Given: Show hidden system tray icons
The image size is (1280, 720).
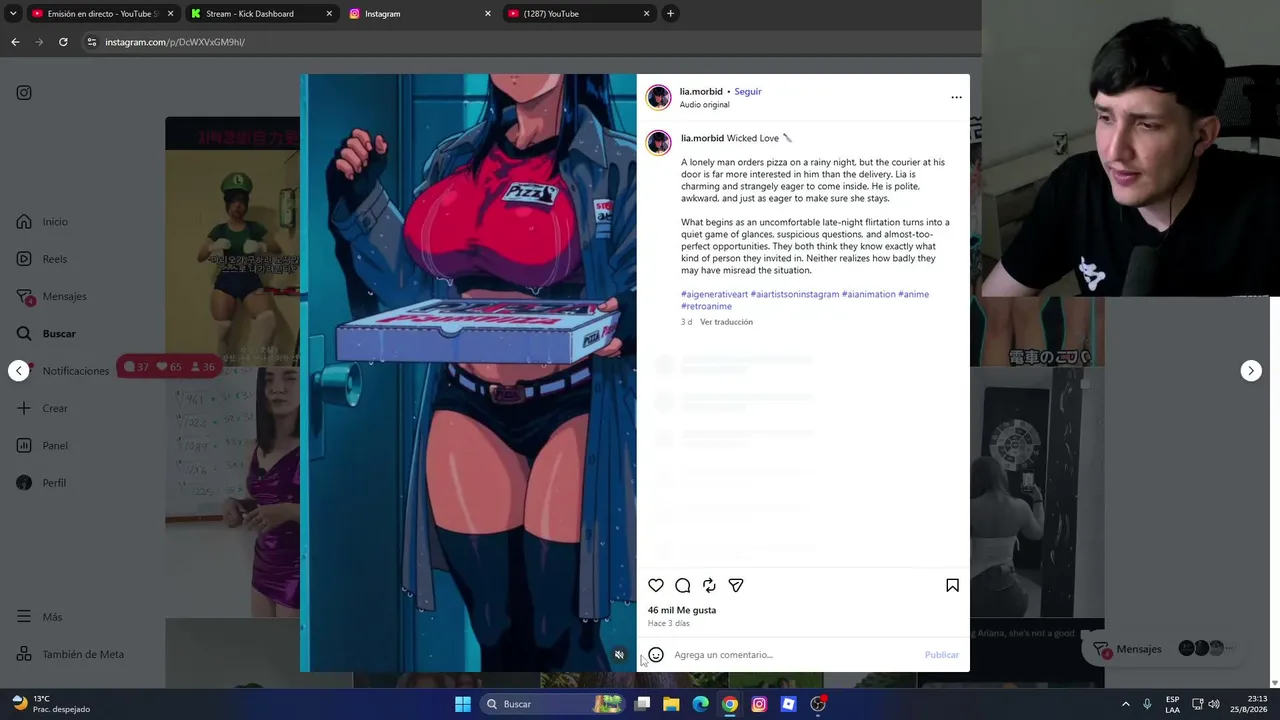Looking at the screenshot, I should click(x=1126, y=704).
